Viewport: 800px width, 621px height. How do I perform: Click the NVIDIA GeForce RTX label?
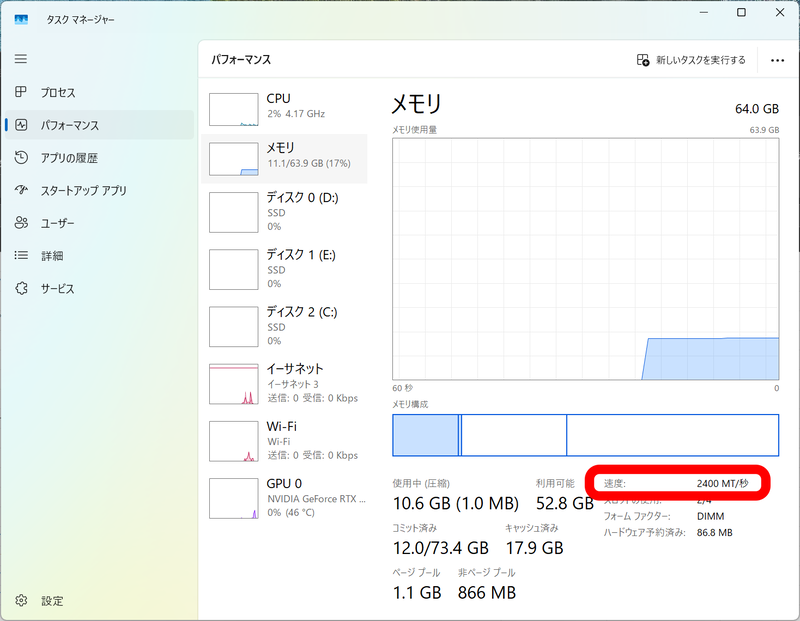tap(316, 499)
